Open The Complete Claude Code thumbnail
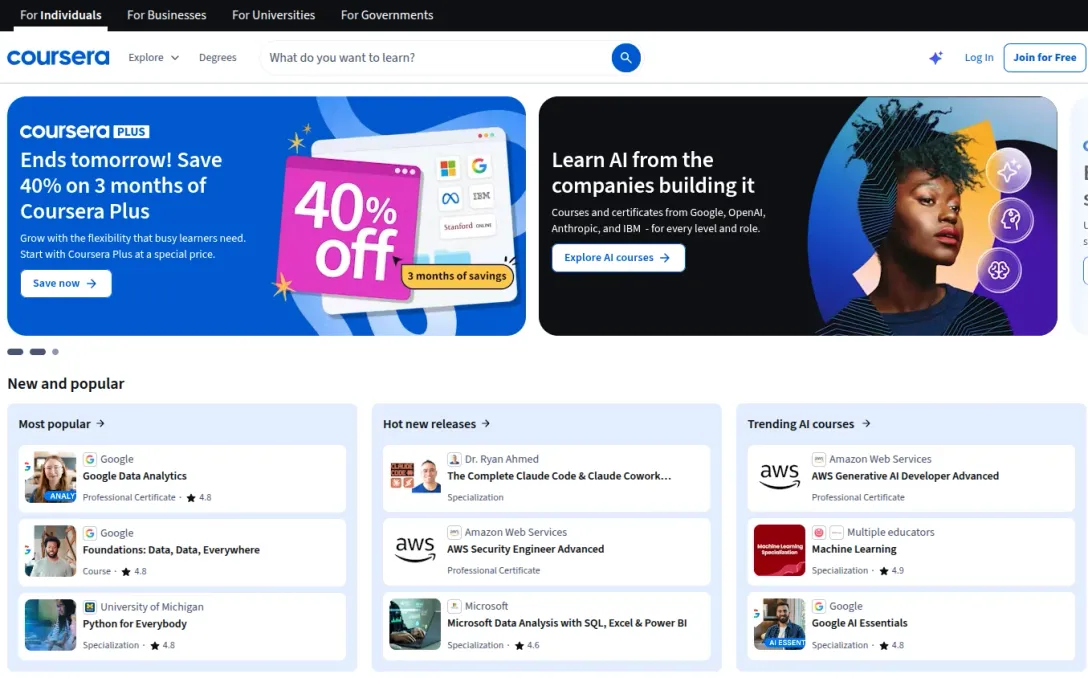Screen dimensions: 1088x678 click(x=415, y=477)
